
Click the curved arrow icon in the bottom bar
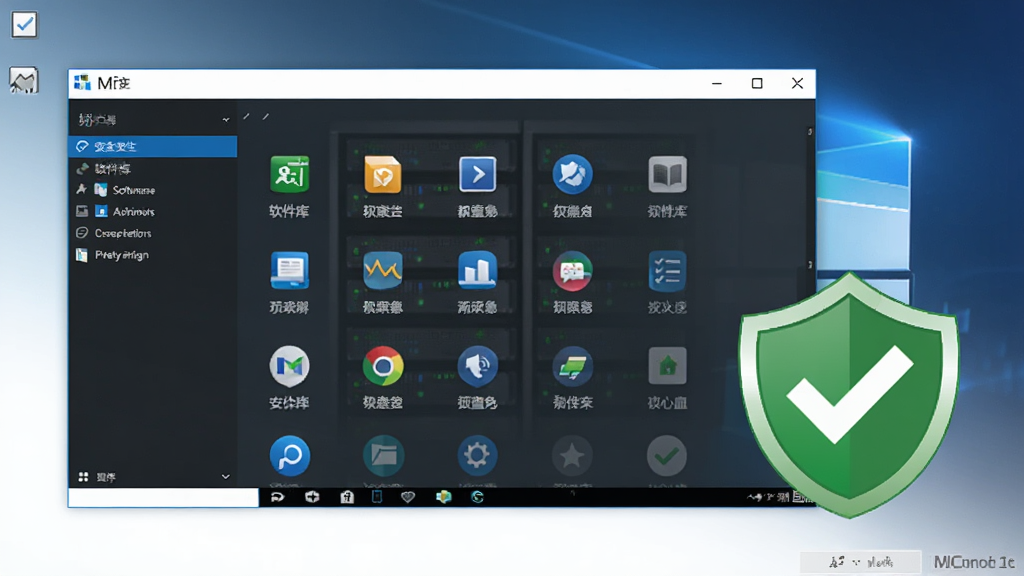click(x=278, y=497)
